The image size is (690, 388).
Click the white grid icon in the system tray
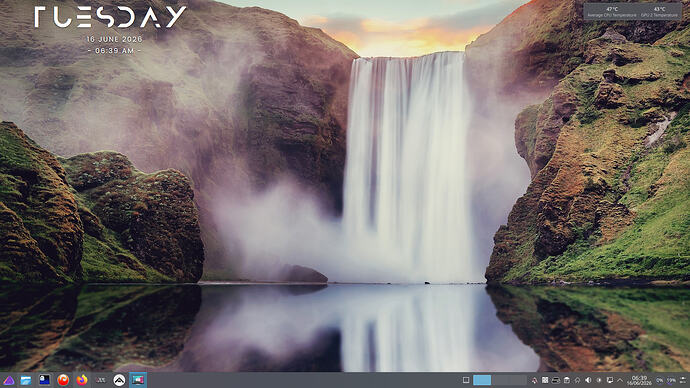pyautogui.click(x=545, y=380)
